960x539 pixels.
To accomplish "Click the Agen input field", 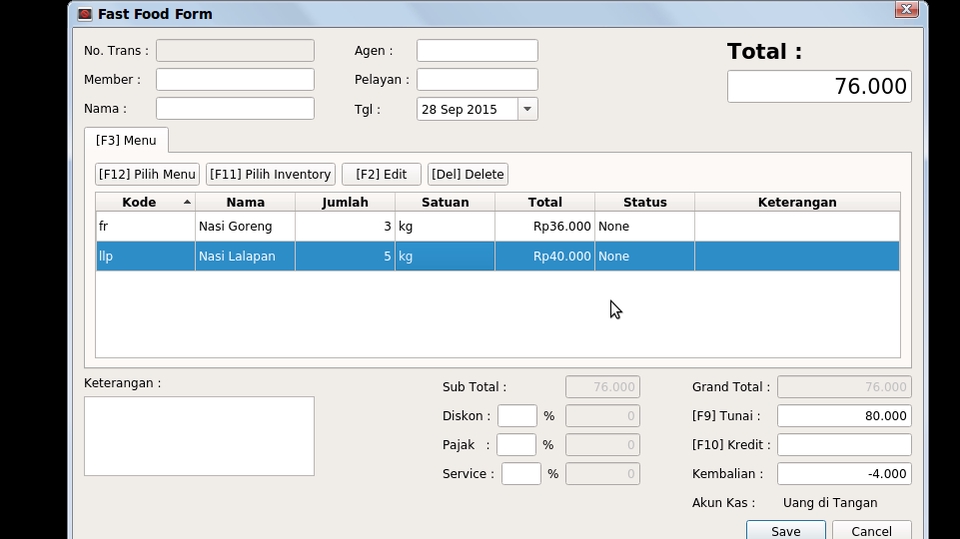I will (x=477, y=51).
